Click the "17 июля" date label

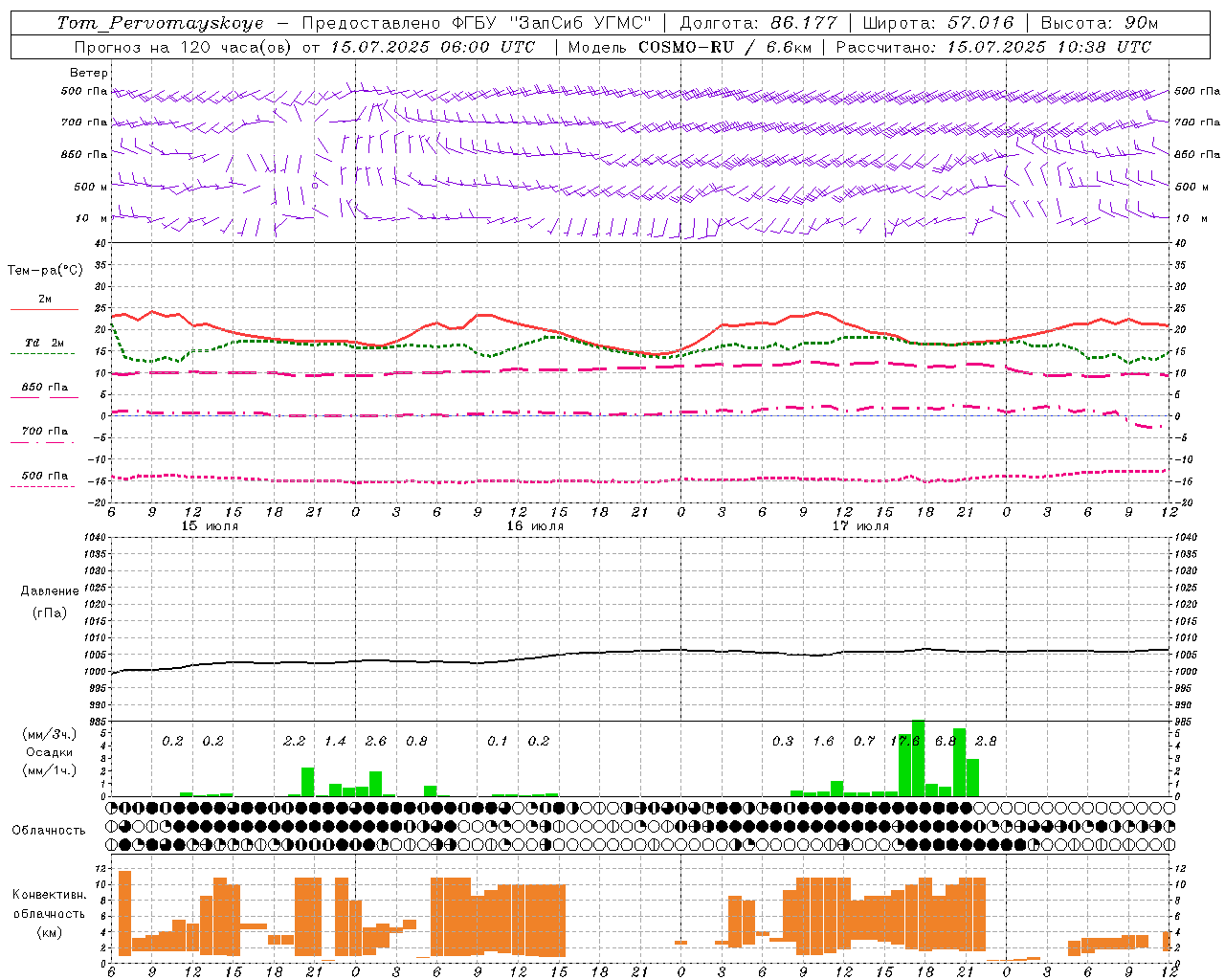pos(860,526)
